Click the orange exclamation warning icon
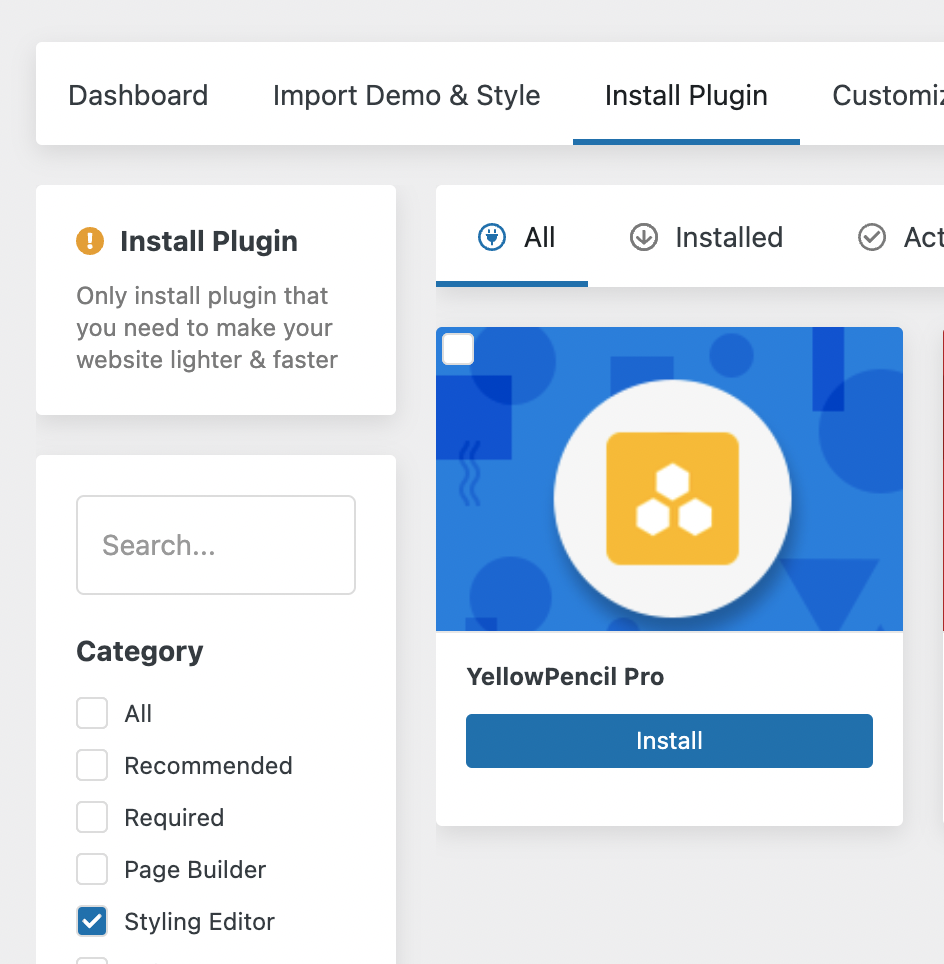Image resolution: width=944 pixels, height=964 pixels. [x=90, y=241]
